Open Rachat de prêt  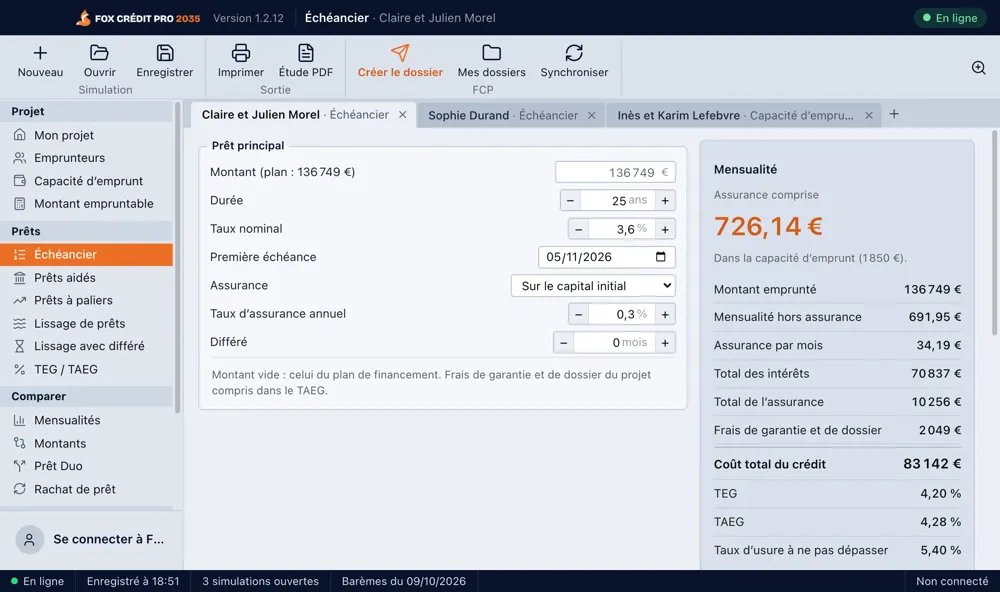86,489
